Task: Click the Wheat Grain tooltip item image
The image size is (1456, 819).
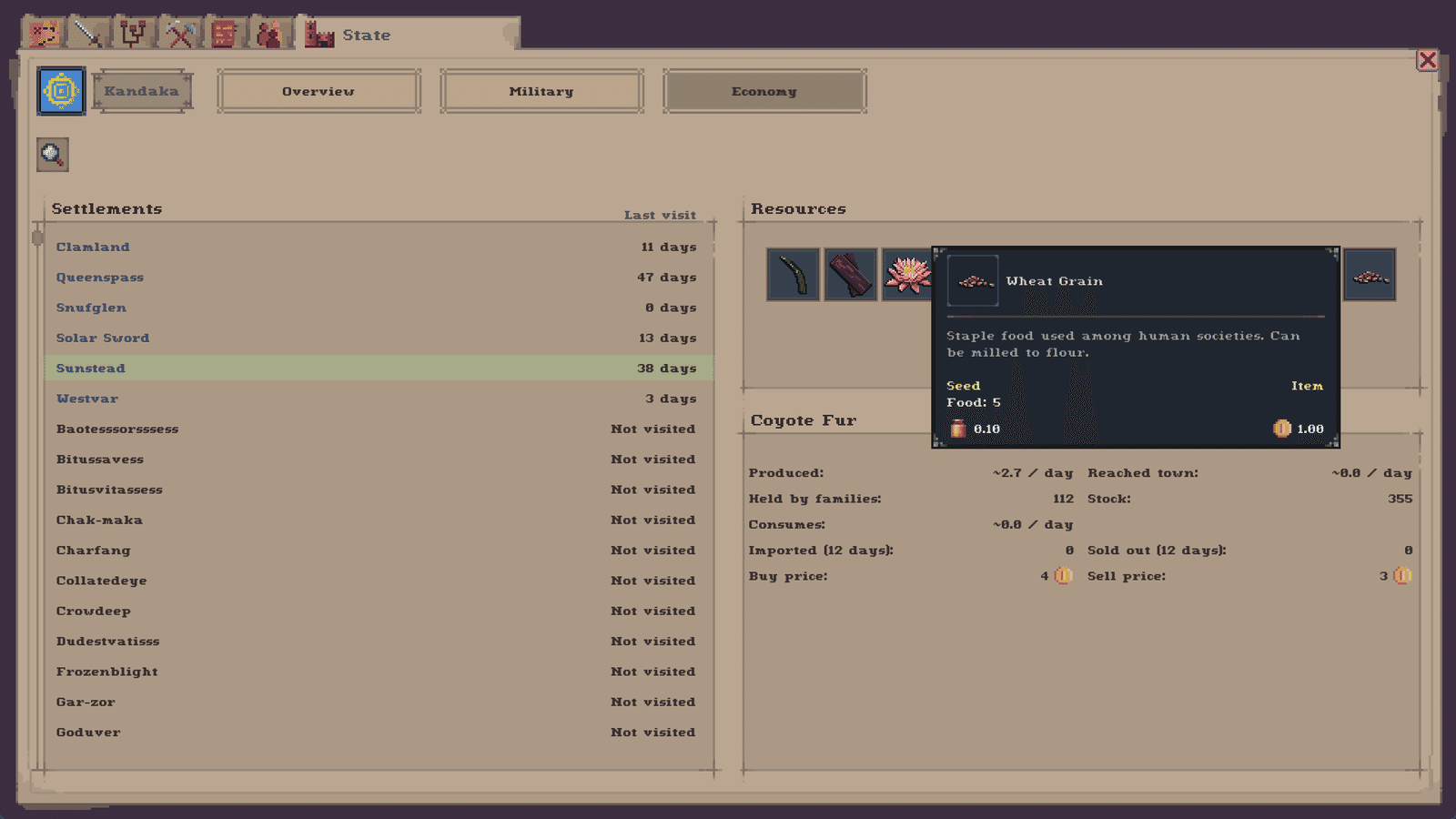Action: [x=973, y=280]
